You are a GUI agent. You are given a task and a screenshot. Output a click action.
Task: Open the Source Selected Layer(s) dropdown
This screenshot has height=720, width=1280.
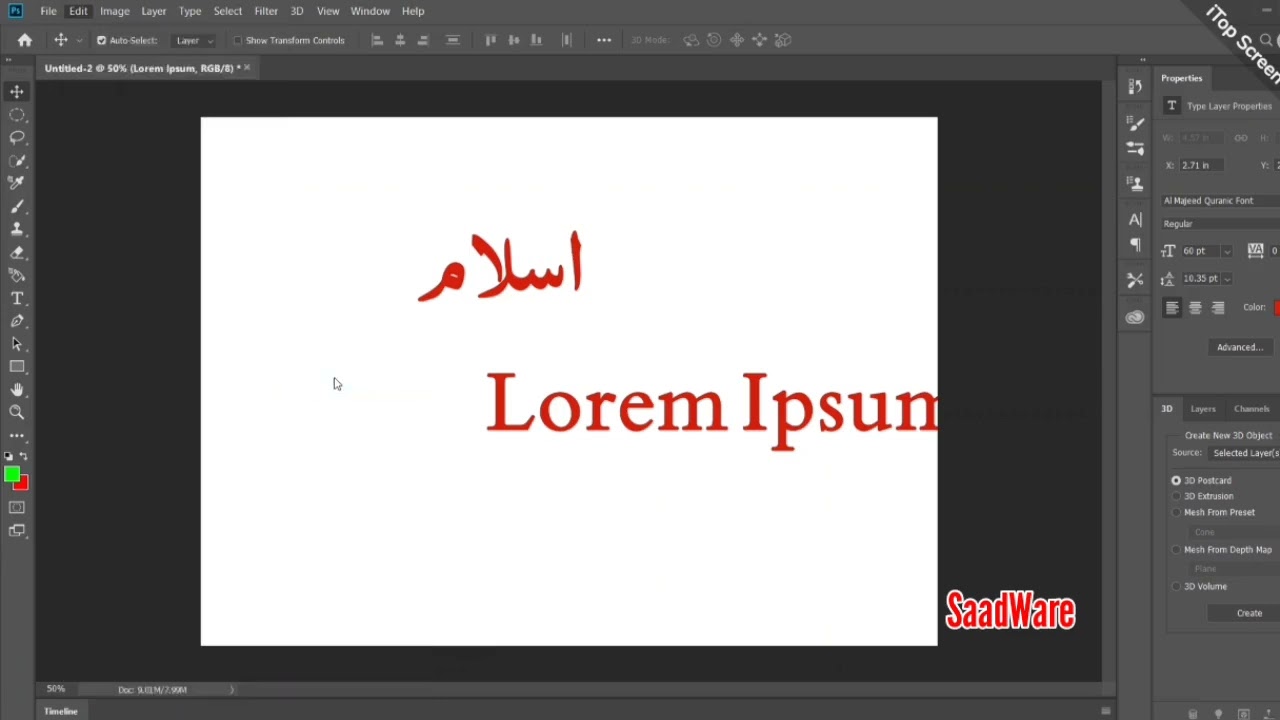click(x=1244, y=453)
